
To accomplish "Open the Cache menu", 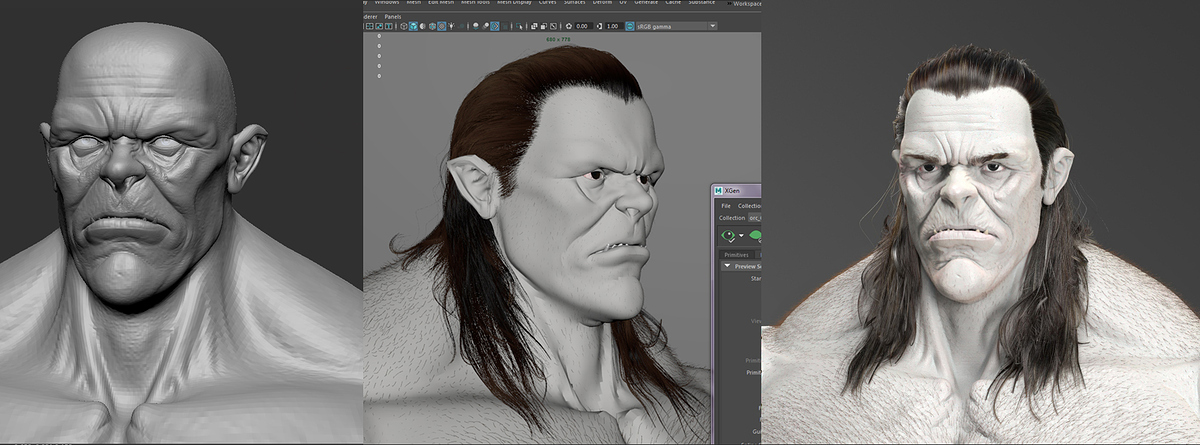I will (x=673, y=3).
